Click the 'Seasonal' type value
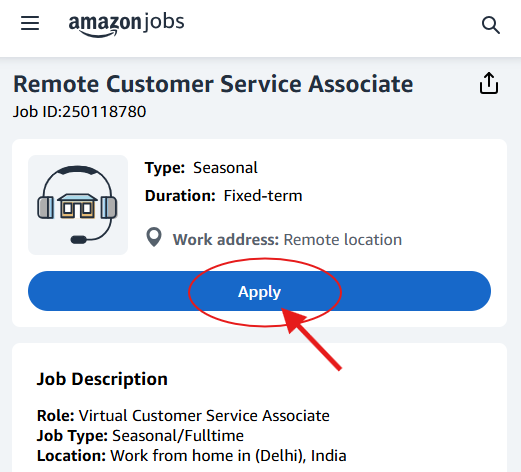The height and width of the screenshot is (472, 521). tap(225, 168)
